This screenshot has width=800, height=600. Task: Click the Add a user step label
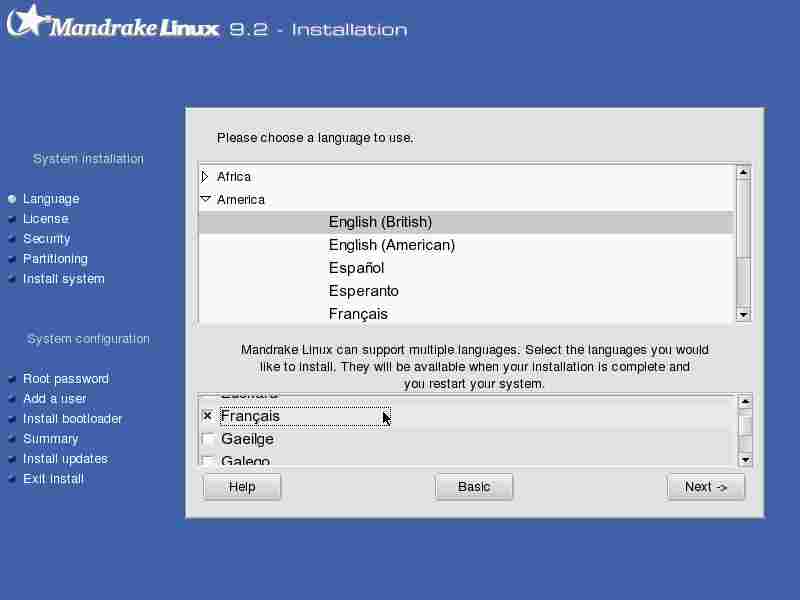click(55, 398)
